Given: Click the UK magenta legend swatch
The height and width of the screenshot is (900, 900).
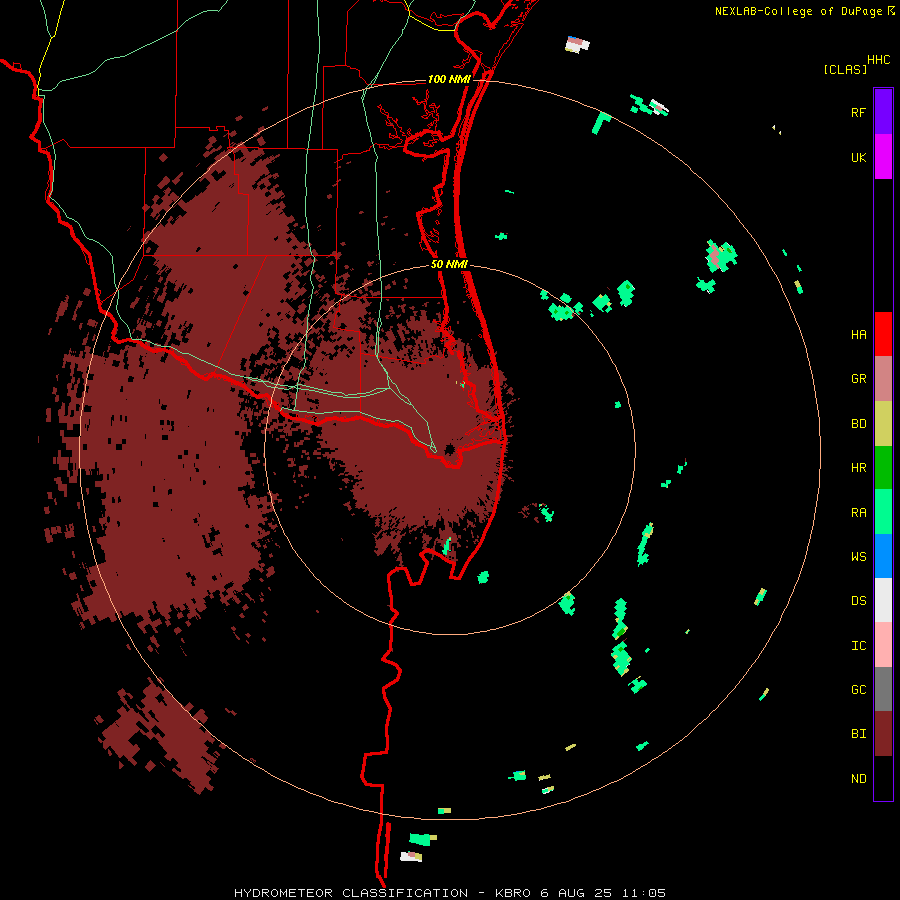Looking at the screenshot, I should (x=883, y=157).
